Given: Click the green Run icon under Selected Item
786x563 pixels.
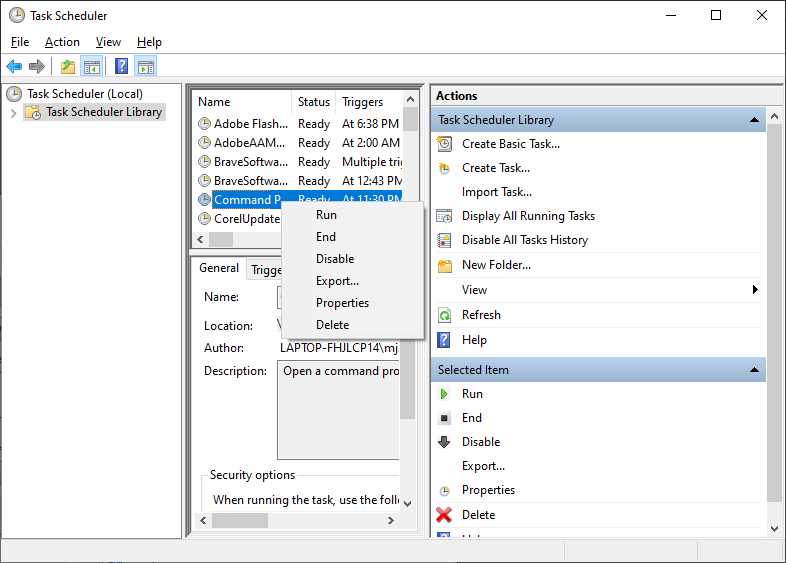Looking at the screenshot, I should pyautogui.click(x=444, y=394).
